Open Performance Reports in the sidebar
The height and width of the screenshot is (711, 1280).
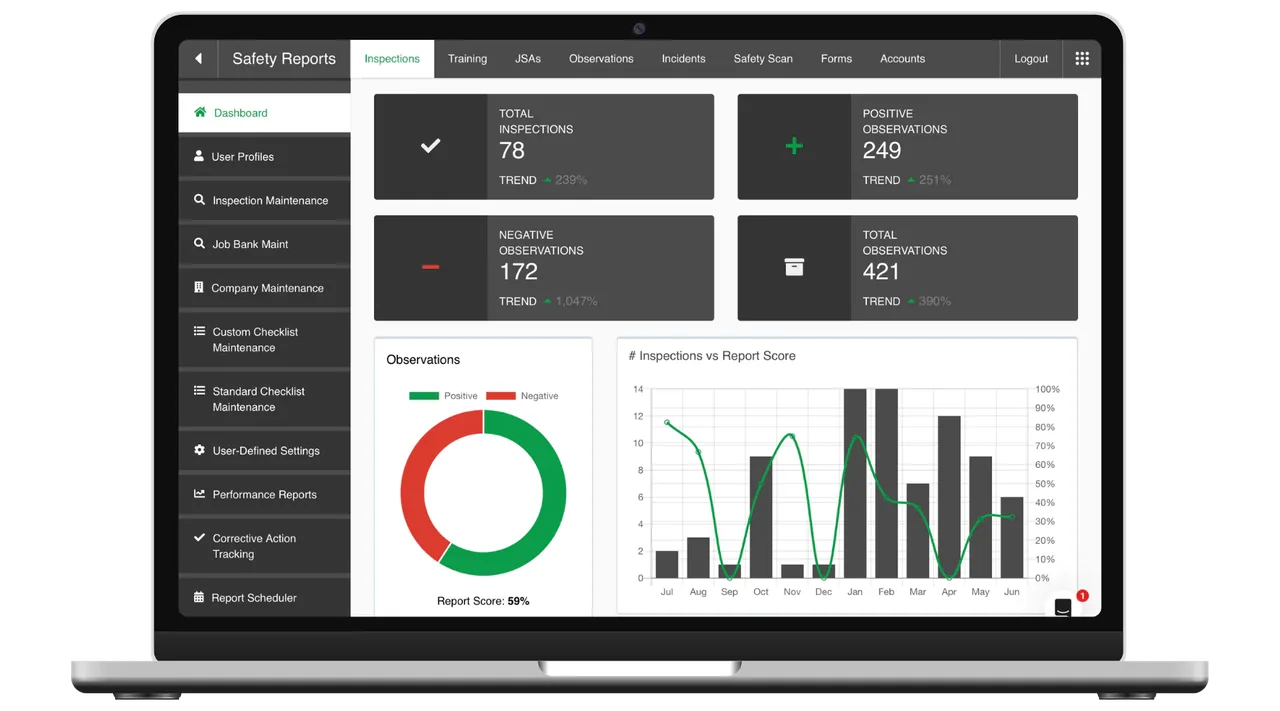[x=264, y=495]
